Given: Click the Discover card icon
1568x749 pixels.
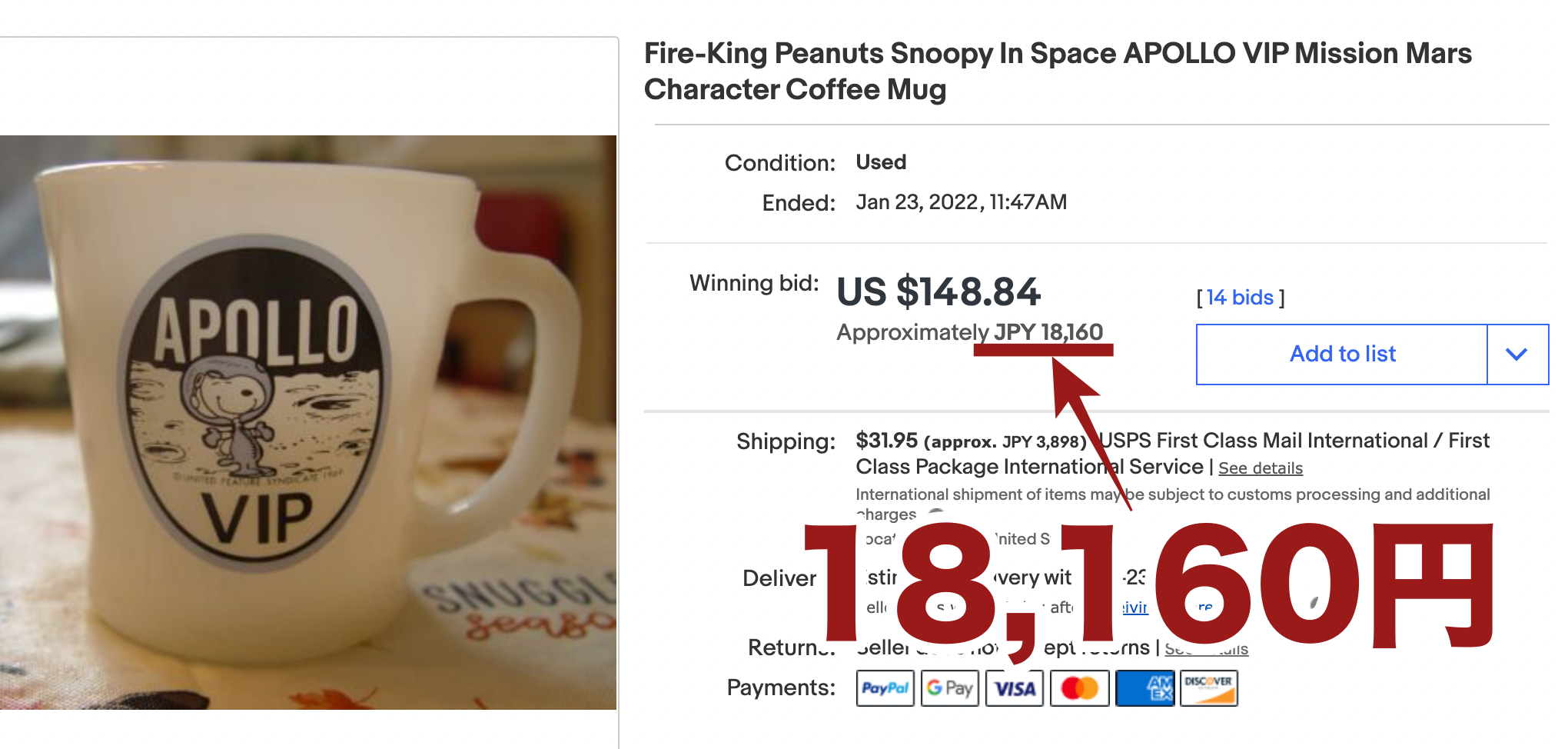Looking at the screenshot, I should pos(1209,688).
